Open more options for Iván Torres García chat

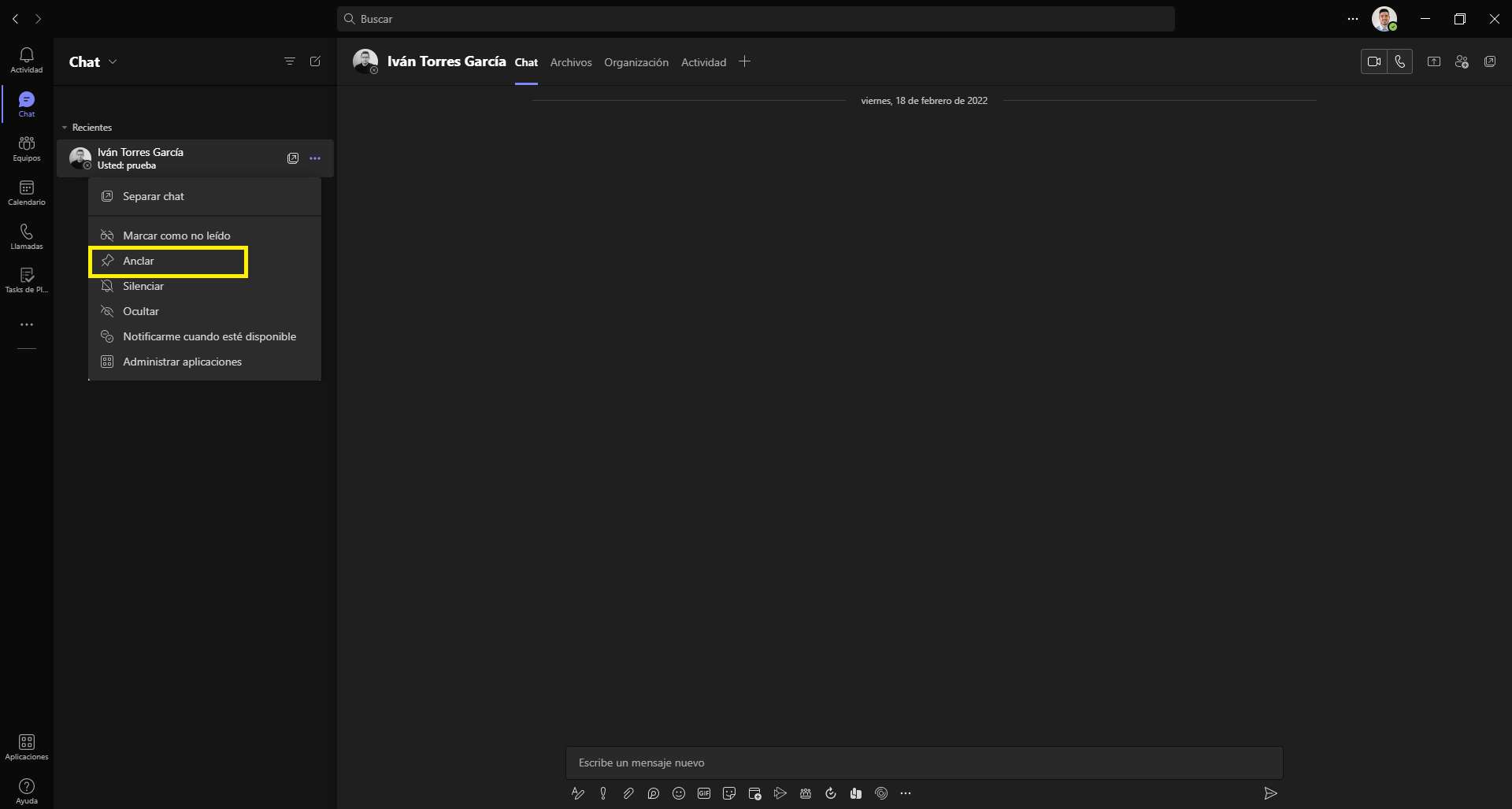315,158
